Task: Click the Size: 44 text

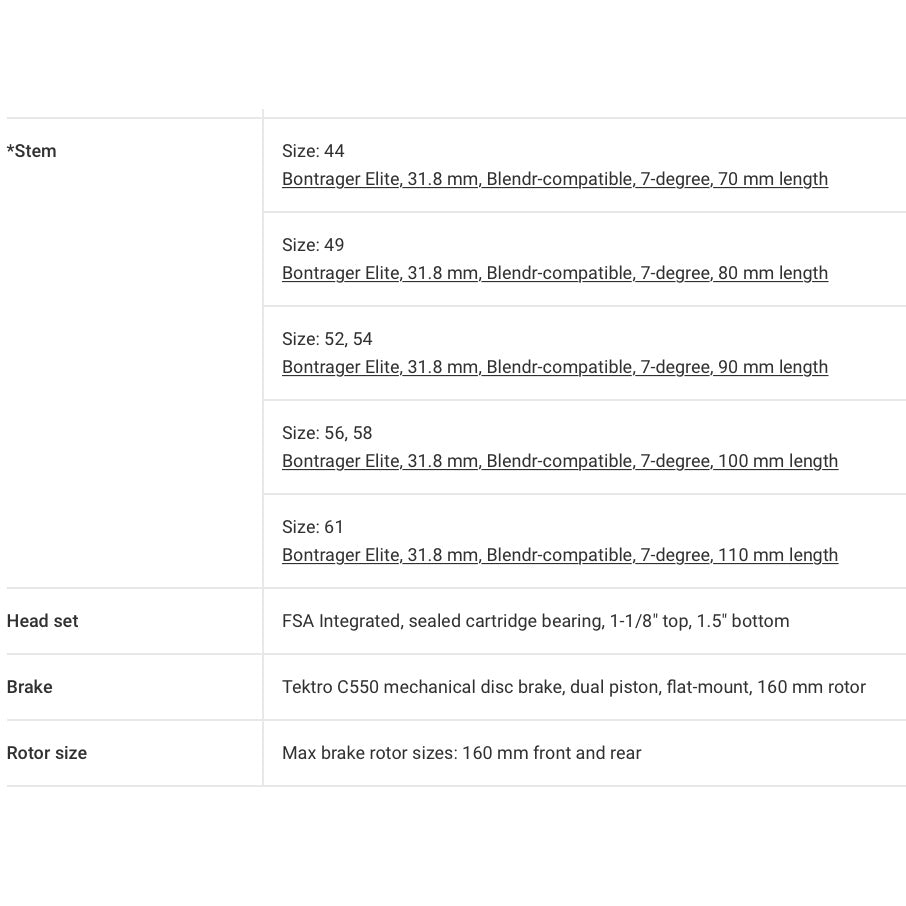Action: 313,151
